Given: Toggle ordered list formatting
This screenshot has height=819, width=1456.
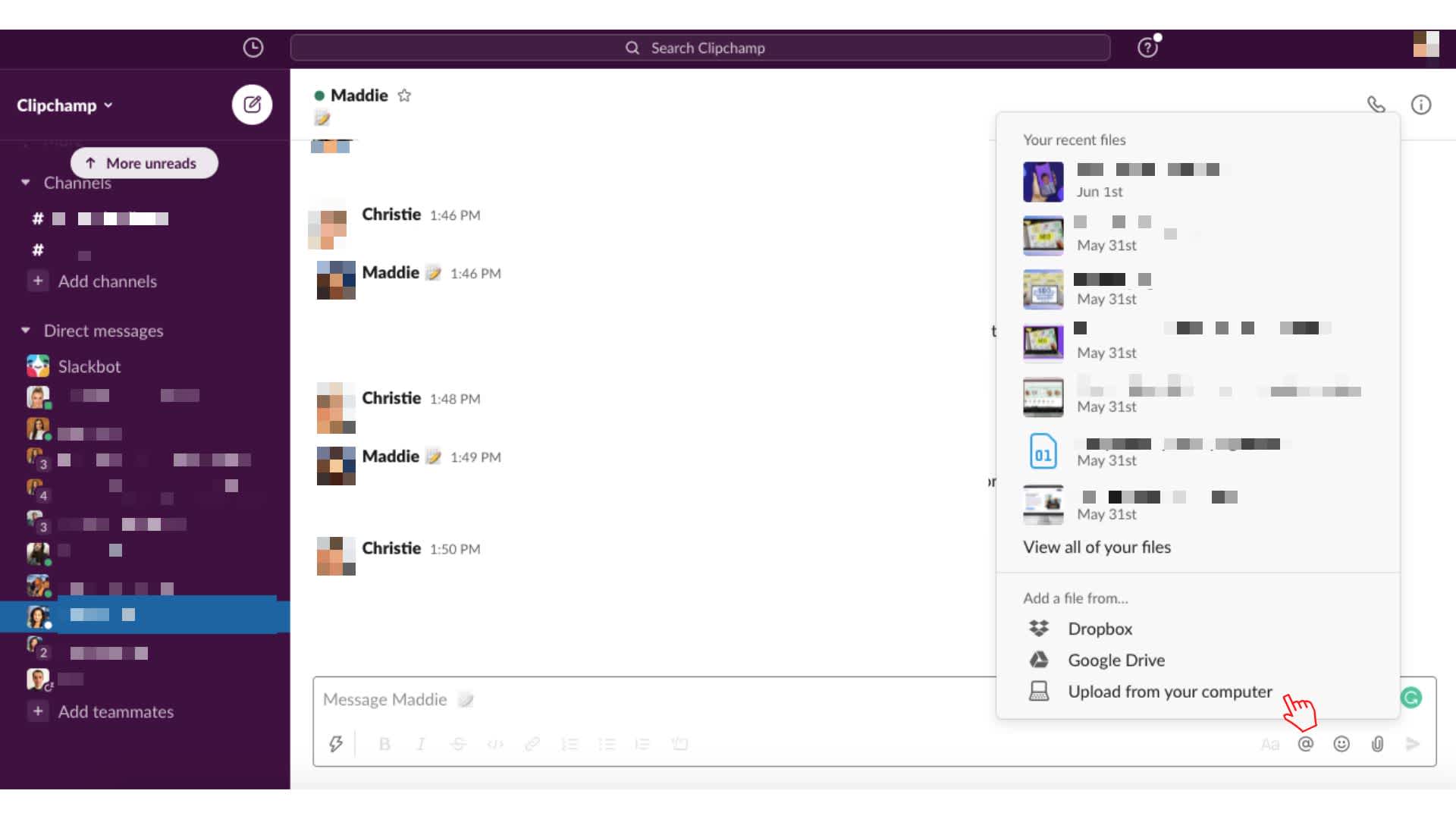Looking at the screenshot, I should tap(570, 744).
